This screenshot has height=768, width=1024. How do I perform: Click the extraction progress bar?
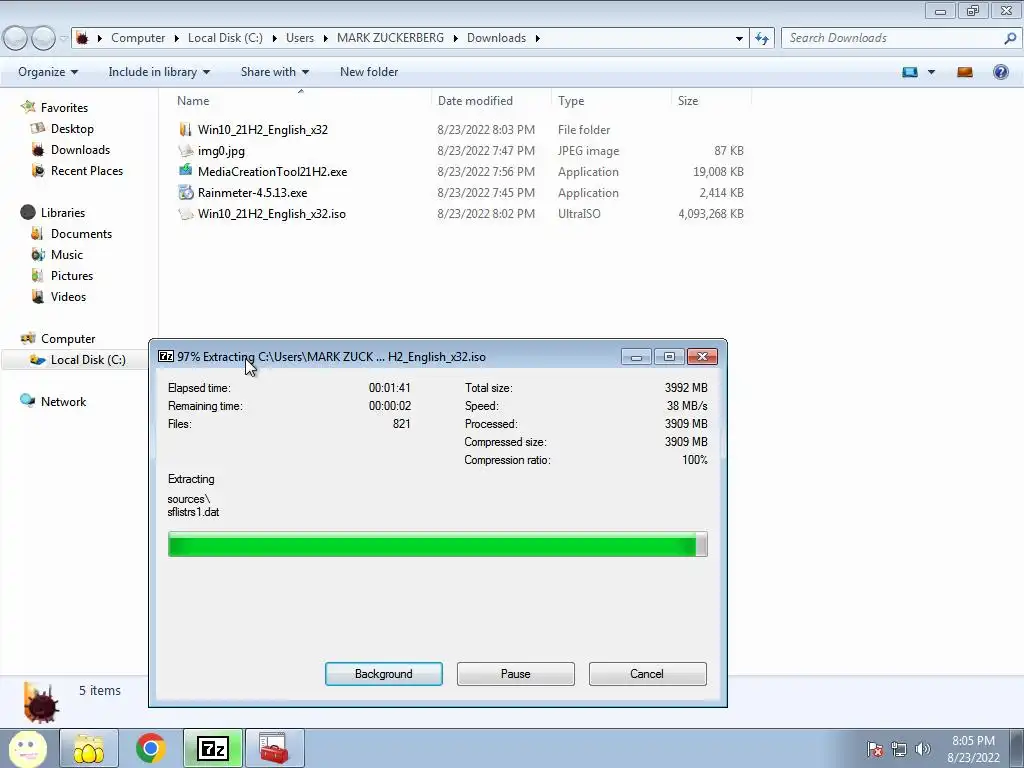click(438, 544)
